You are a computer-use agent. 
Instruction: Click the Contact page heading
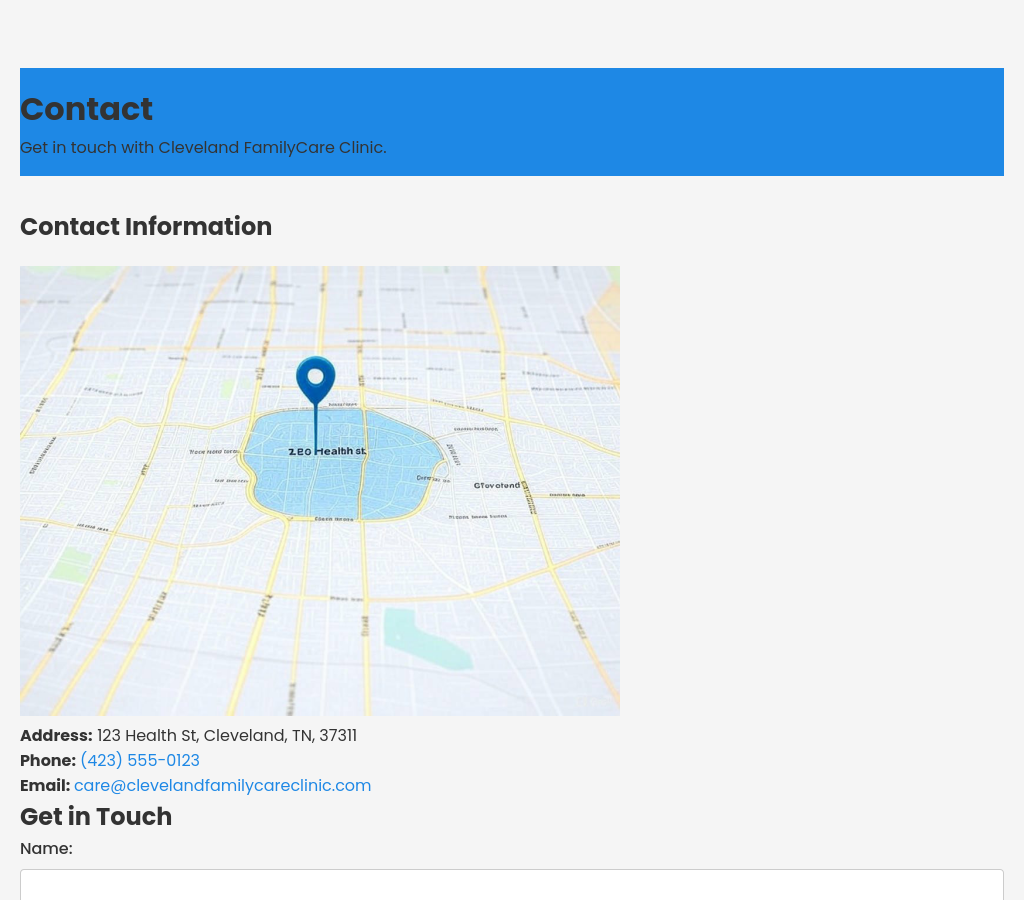tap(86, 109)
